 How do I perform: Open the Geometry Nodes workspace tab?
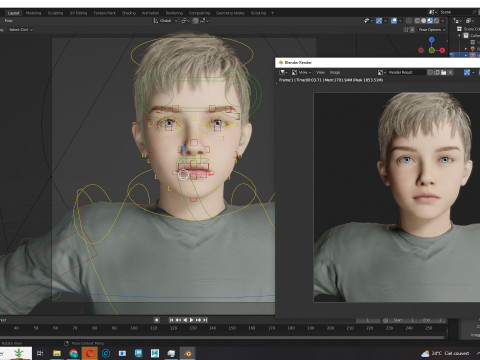[230, 13]
